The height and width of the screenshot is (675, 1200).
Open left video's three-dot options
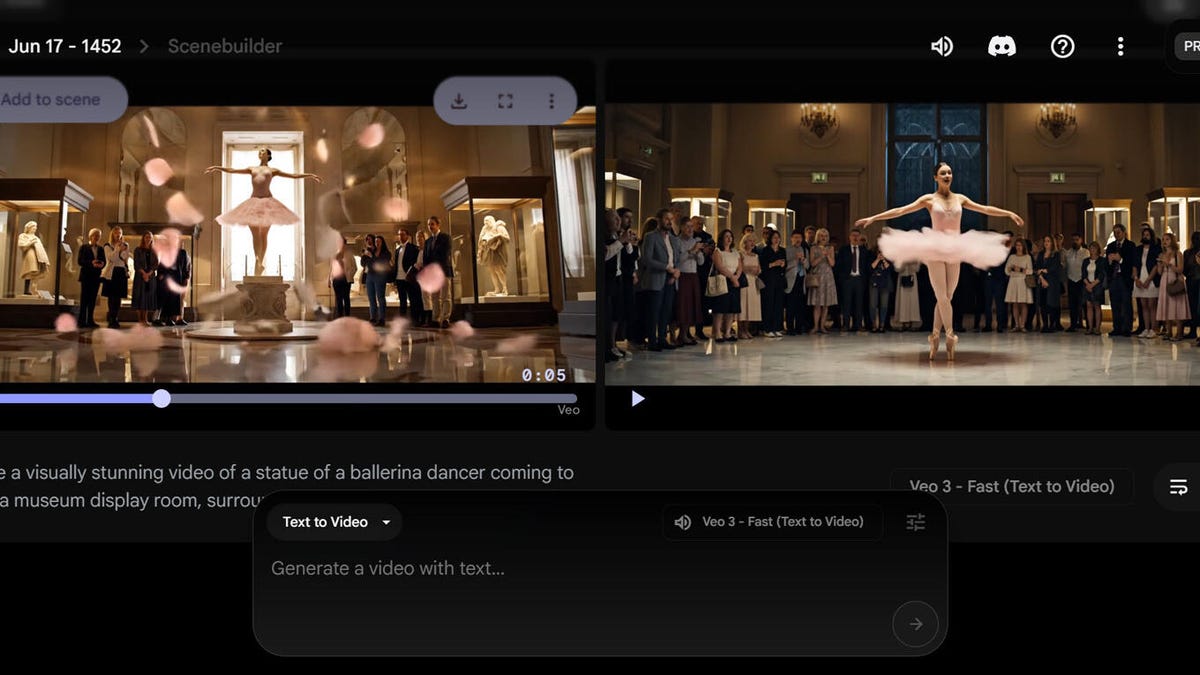[551, 101]
